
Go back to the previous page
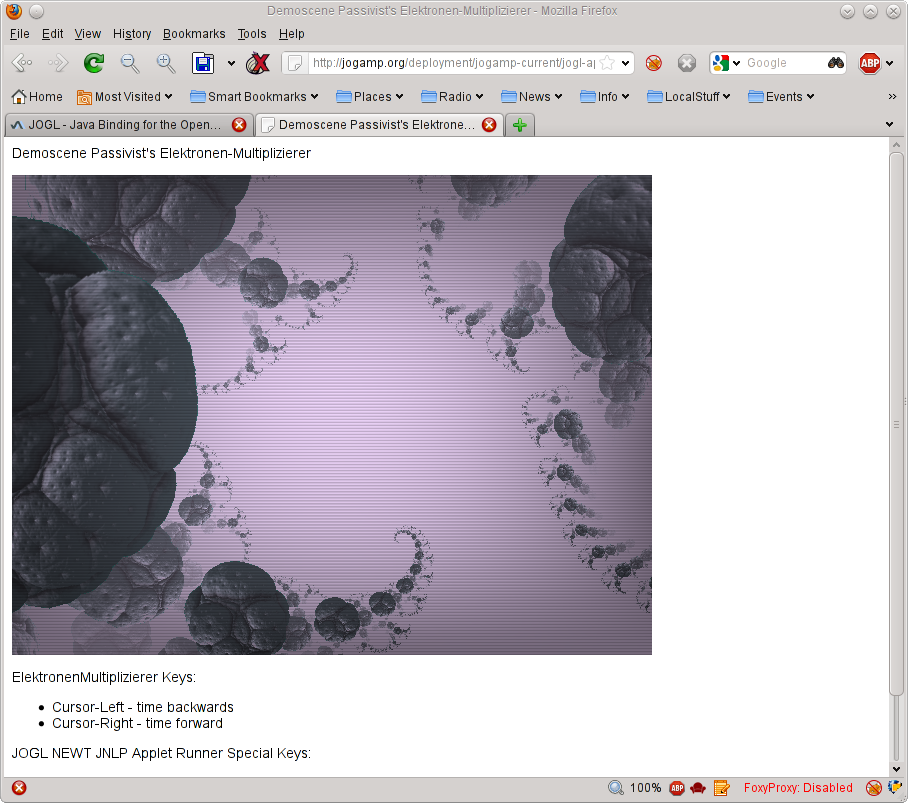point(22,63)
